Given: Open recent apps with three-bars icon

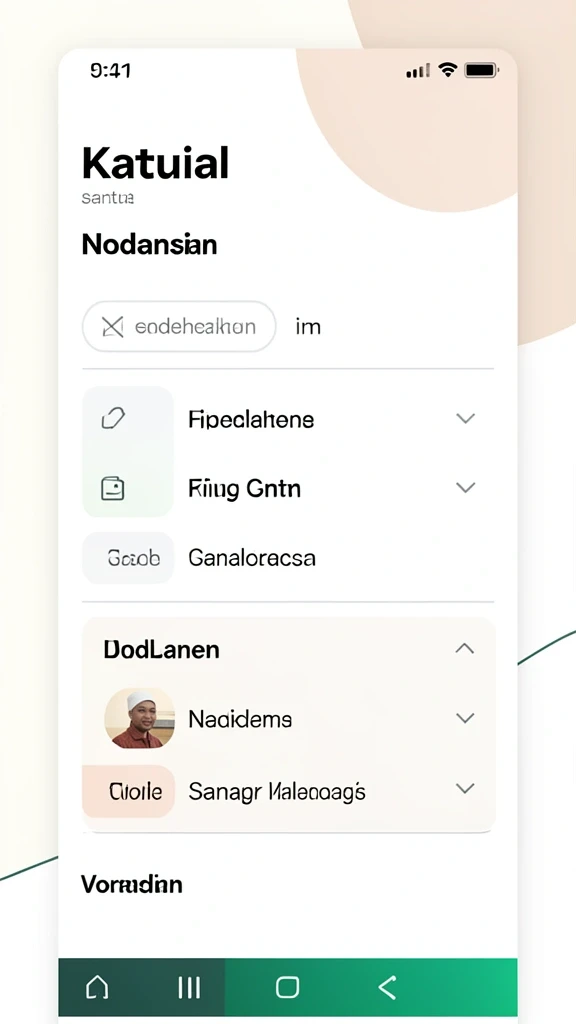Looking at the screenshot, I should coord(189,987).
